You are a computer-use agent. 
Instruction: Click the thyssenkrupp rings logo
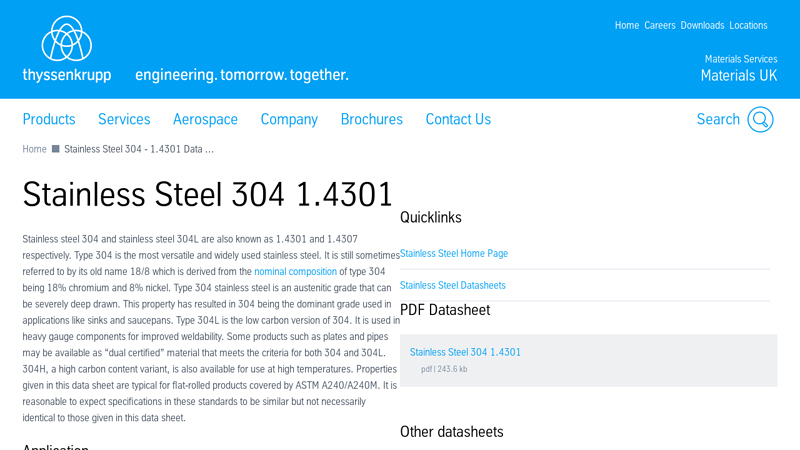(67, 40)
